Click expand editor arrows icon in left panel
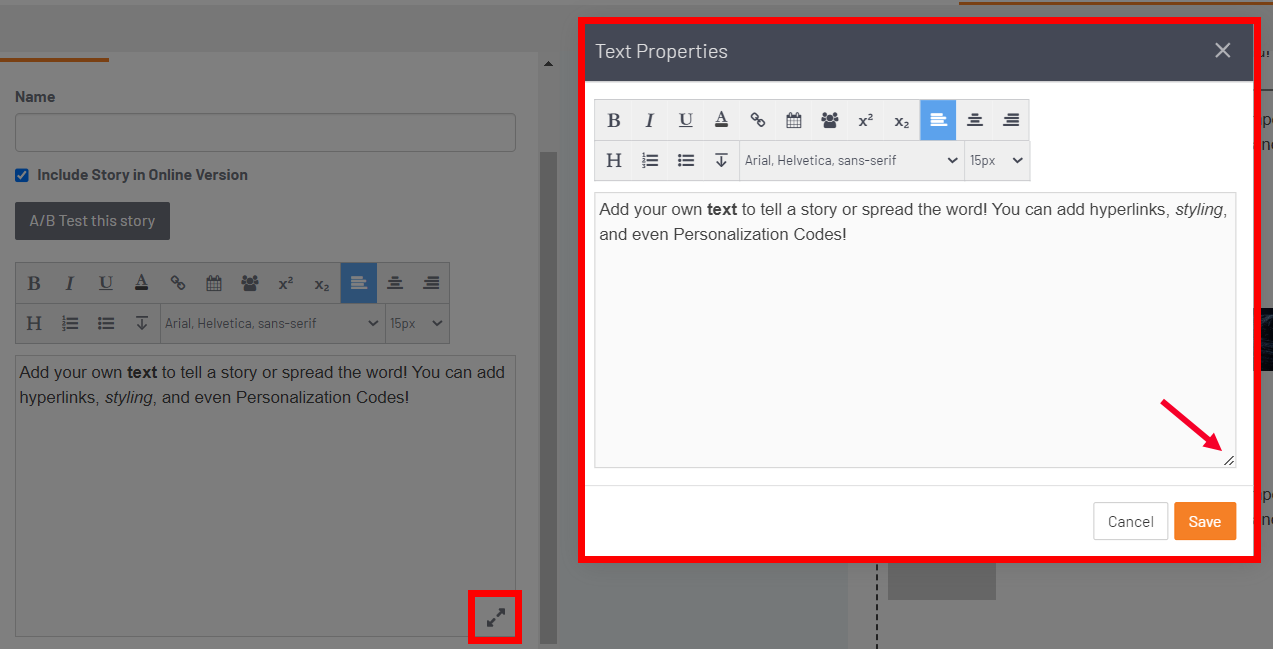1273x649 pixels. 496,617
